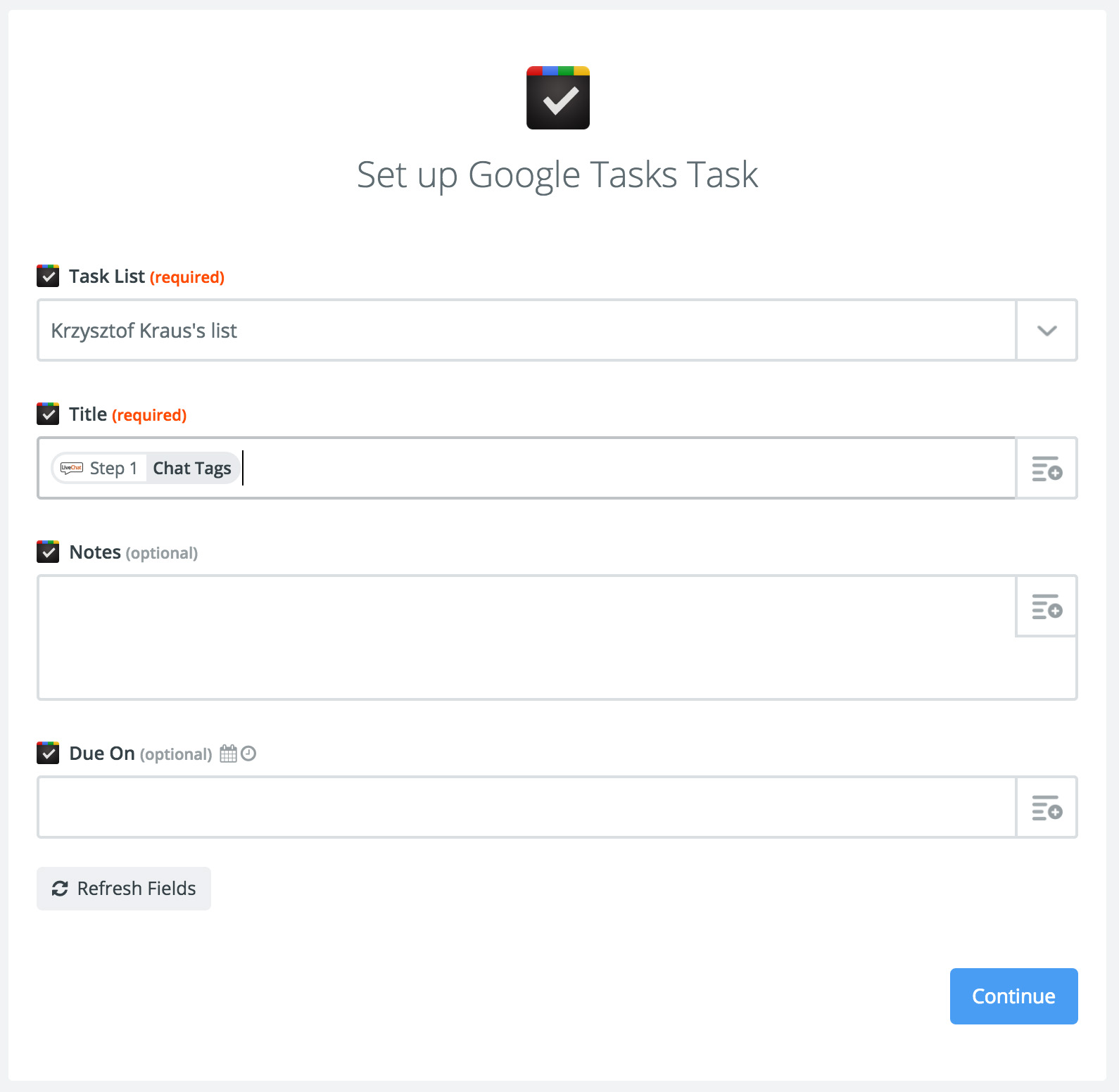
Task: Click the Step 1 Chat Tags pill
Action: pyautogui.click(x=145, y=468)
